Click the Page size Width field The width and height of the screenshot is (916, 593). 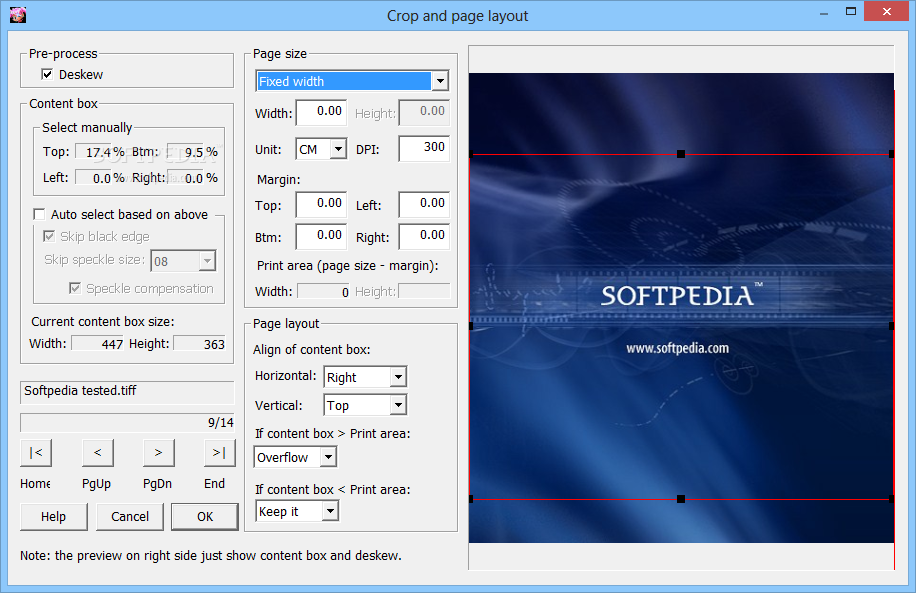pyautogui.click(x=321, y=112)
